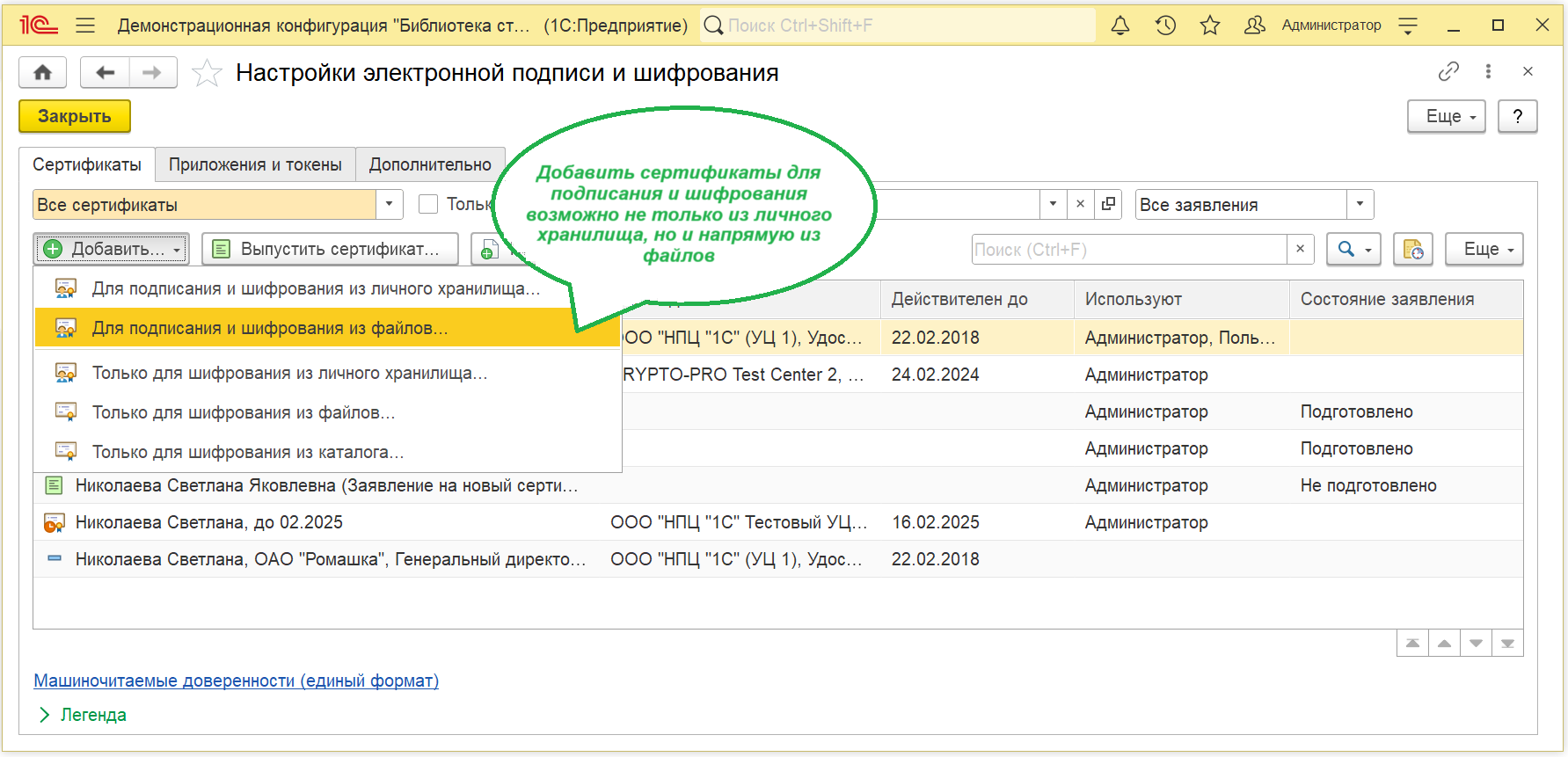Viewport: 1568px width, 757px height.
Task: Go back with the left arrow
Action: 106,73
